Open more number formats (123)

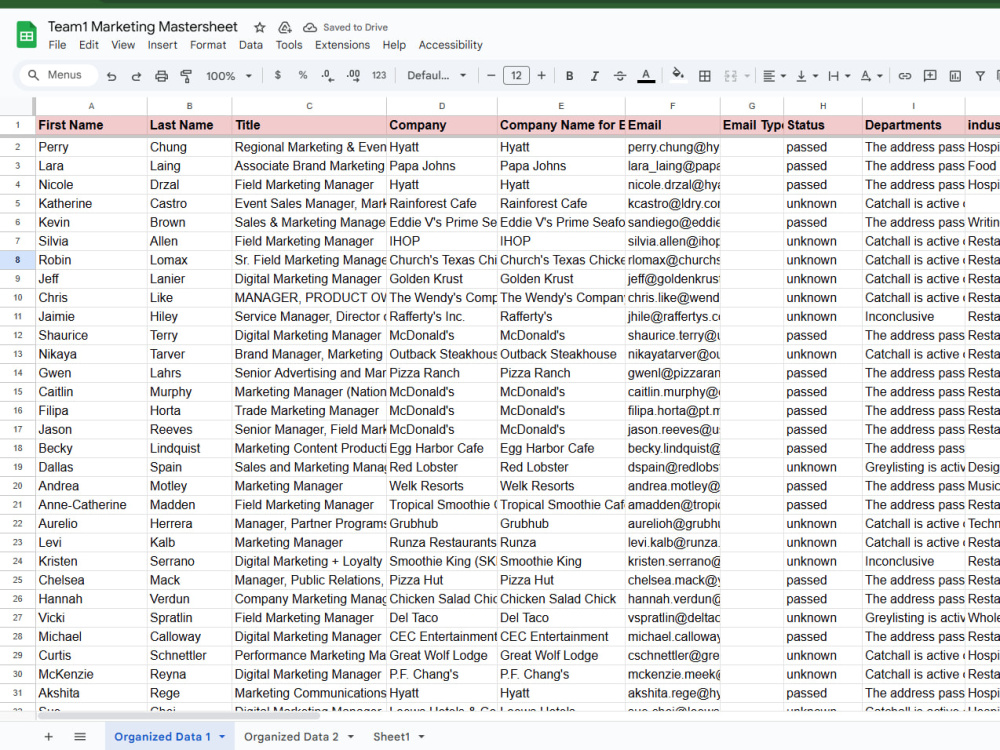[x=379, y=75]
